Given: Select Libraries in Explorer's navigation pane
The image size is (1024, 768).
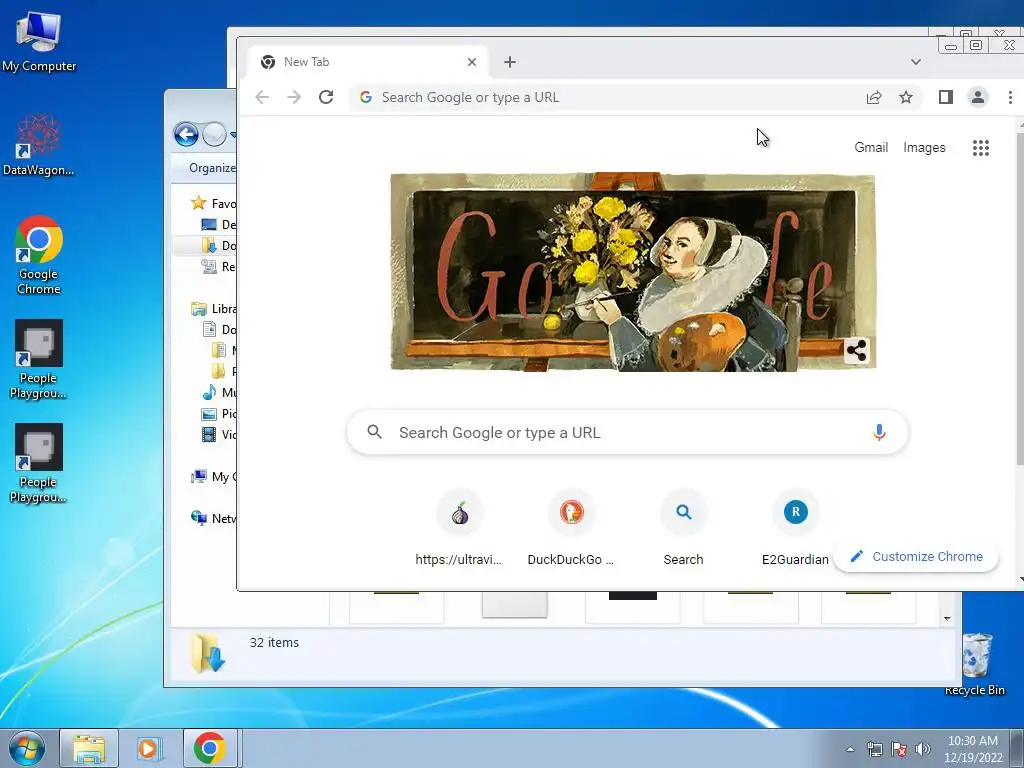Looking at the screenshot, I should [214, 309].
